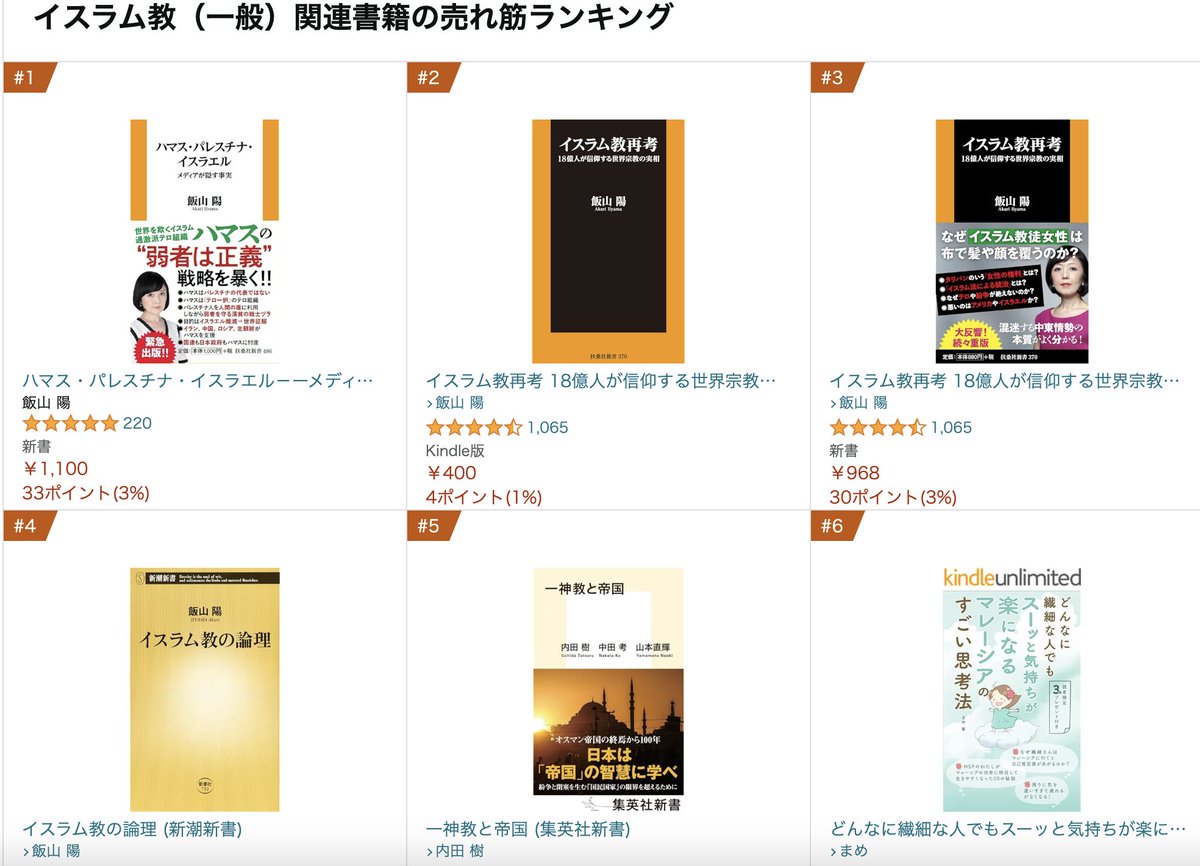Open the #4 yellow イスラム教の論理 cover
The image size is (1200, 866).
point(205,690)
